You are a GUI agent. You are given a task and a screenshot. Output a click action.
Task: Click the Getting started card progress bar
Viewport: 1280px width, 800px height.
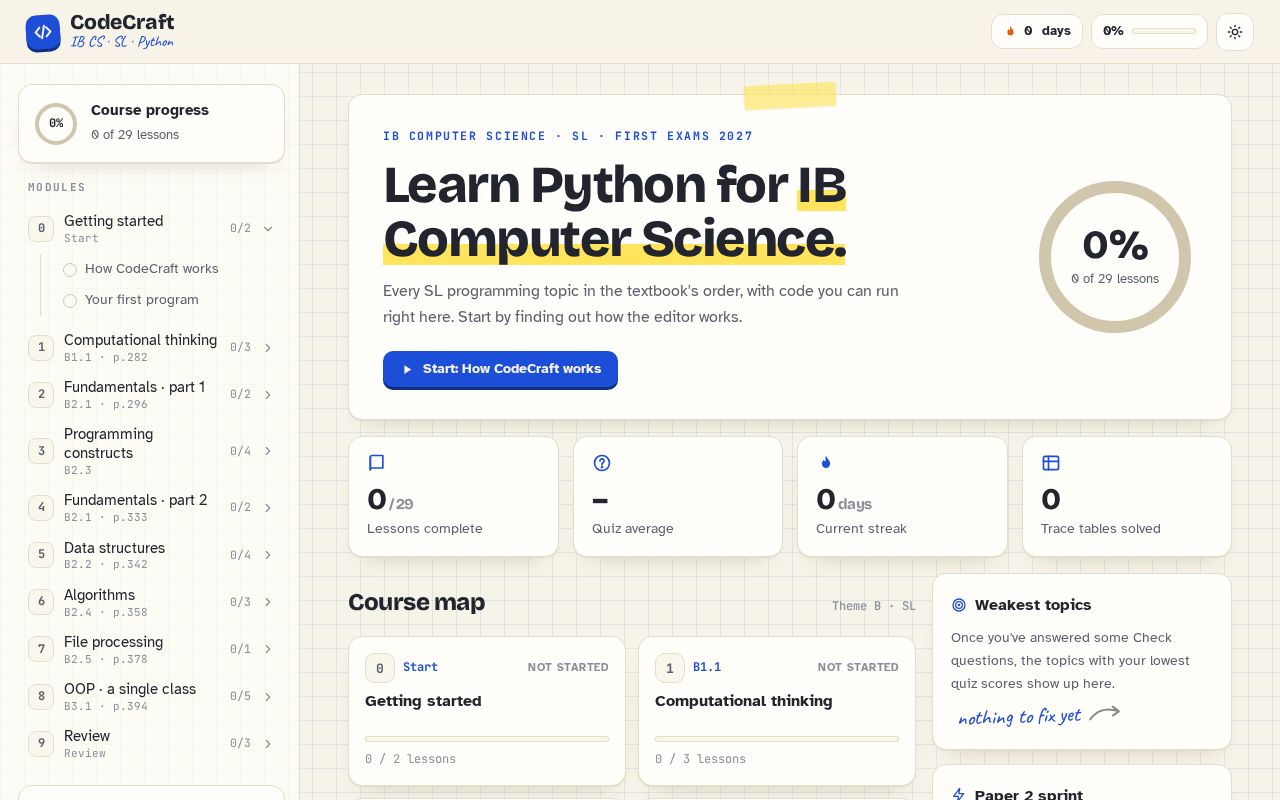pyautogui.click(x=487, y=739)
